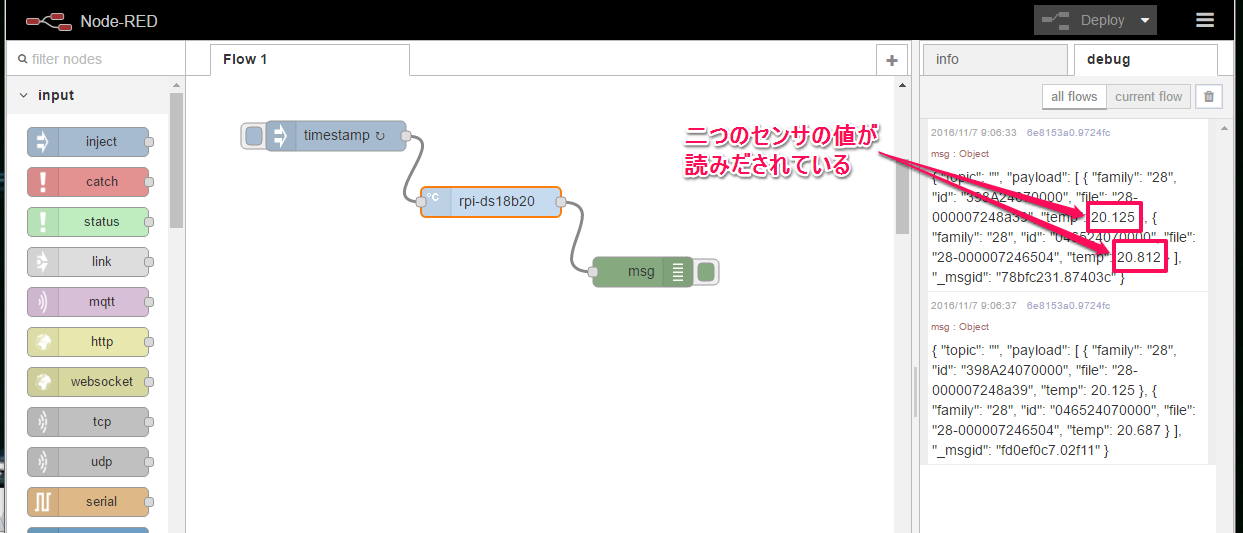Select the websocket node in palette
Image resolution: width=1243 pixels, height=533 pixels.
pyautogui.click(x=88, y=382)
